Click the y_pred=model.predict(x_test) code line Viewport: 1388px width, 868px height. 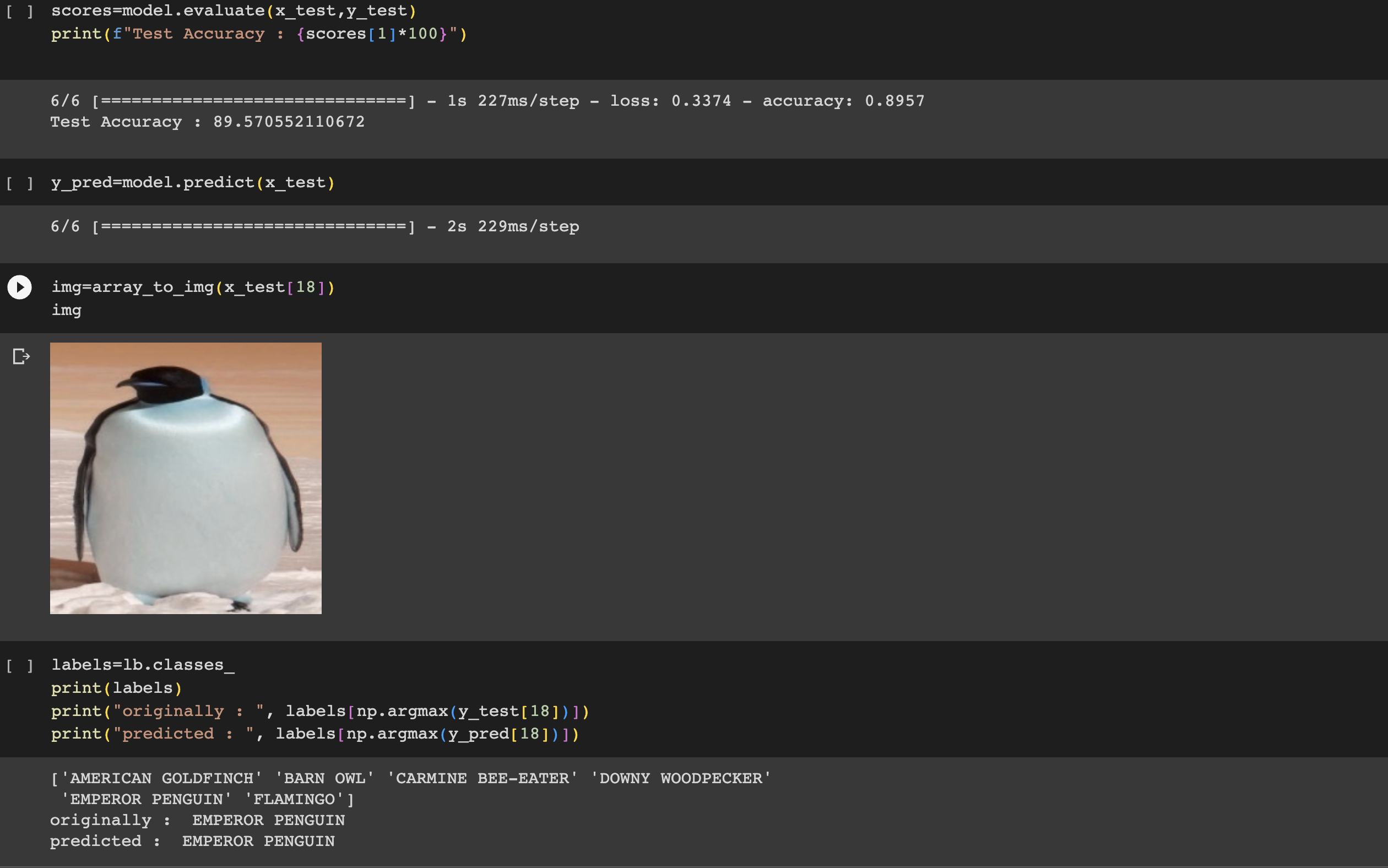192,182
